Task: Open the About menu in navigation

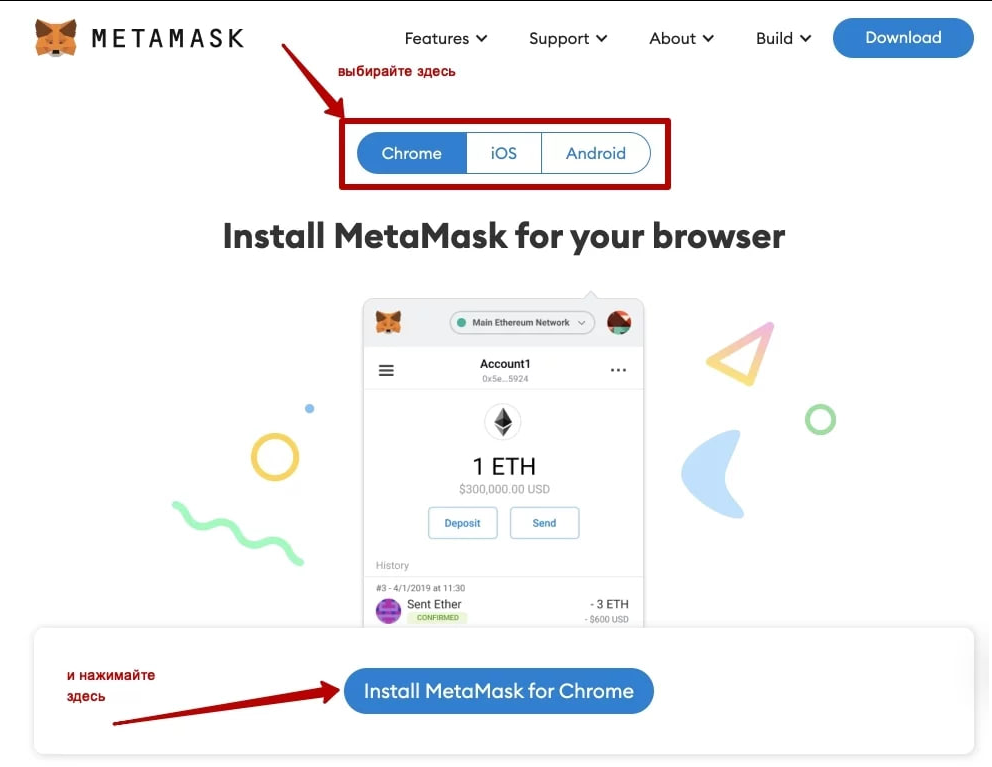Action: (x=681, y=39)
